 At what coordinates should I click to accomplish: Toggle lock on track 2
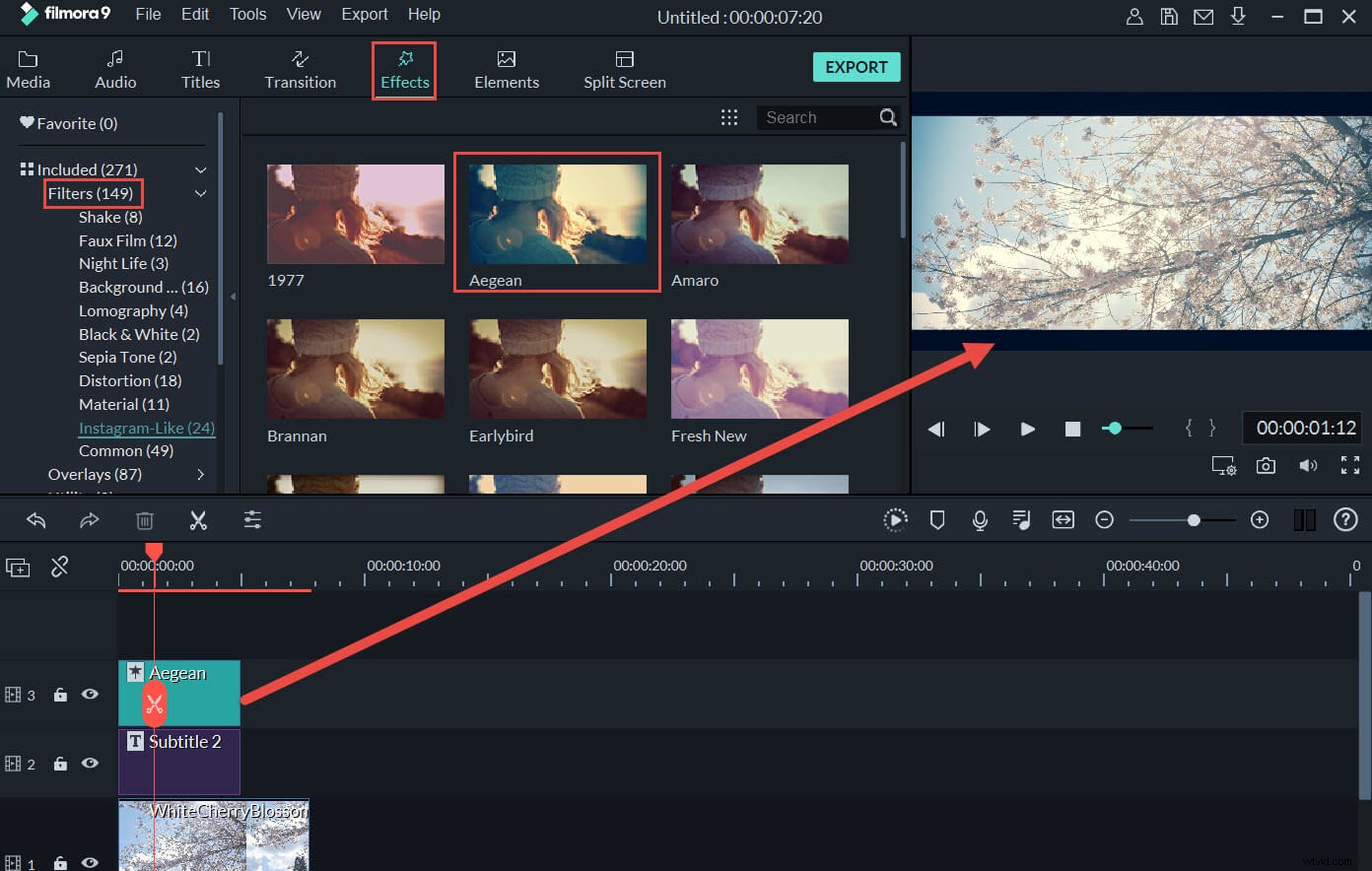[x=60, y=764]
